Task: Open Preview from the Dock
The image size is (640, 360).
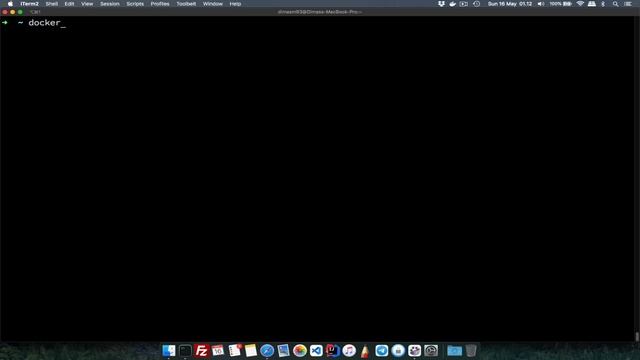Action: pyautogui.click(x=283, y=350)
